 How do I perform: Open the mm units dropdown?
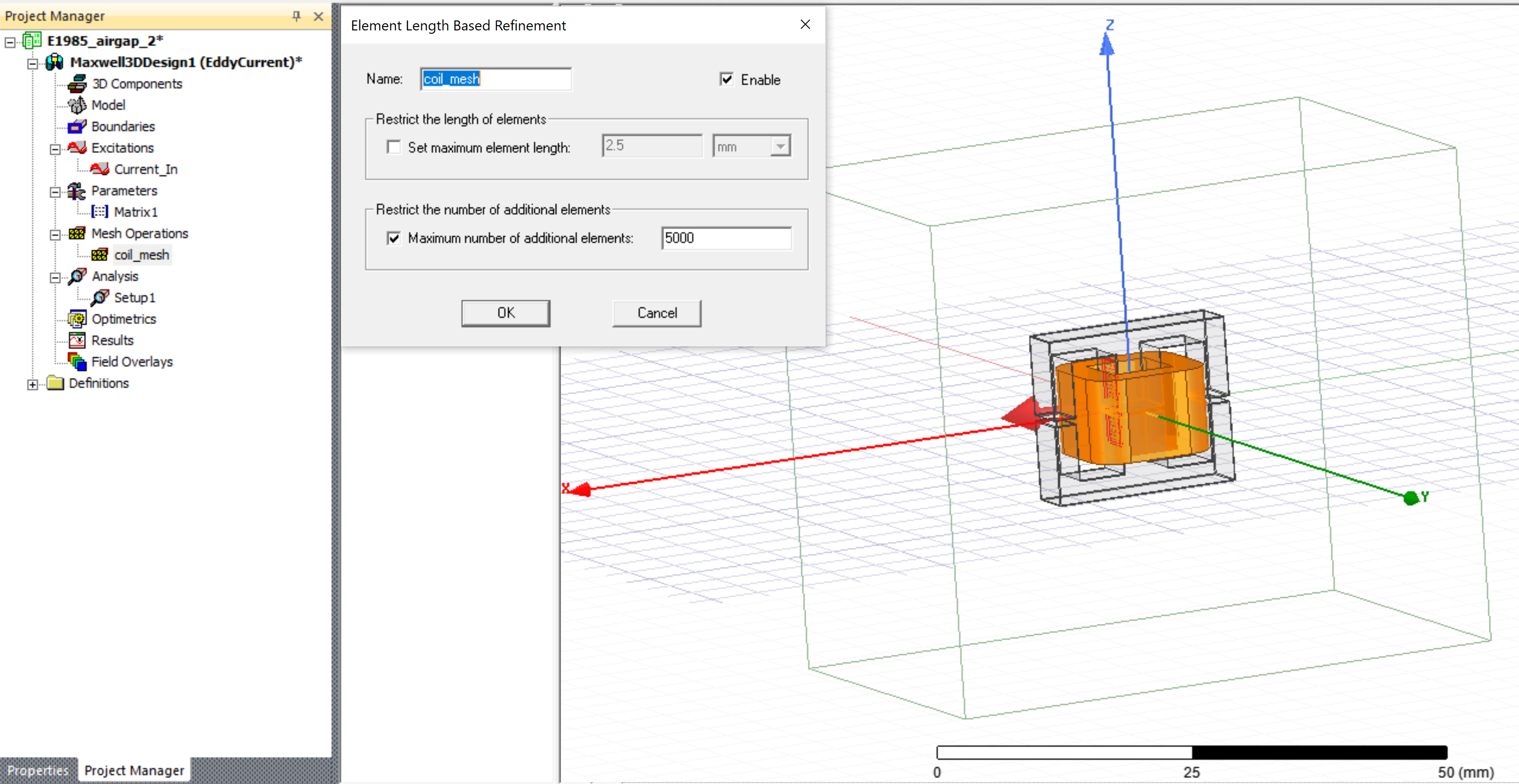pyautogui.click(x=780, y=145)
